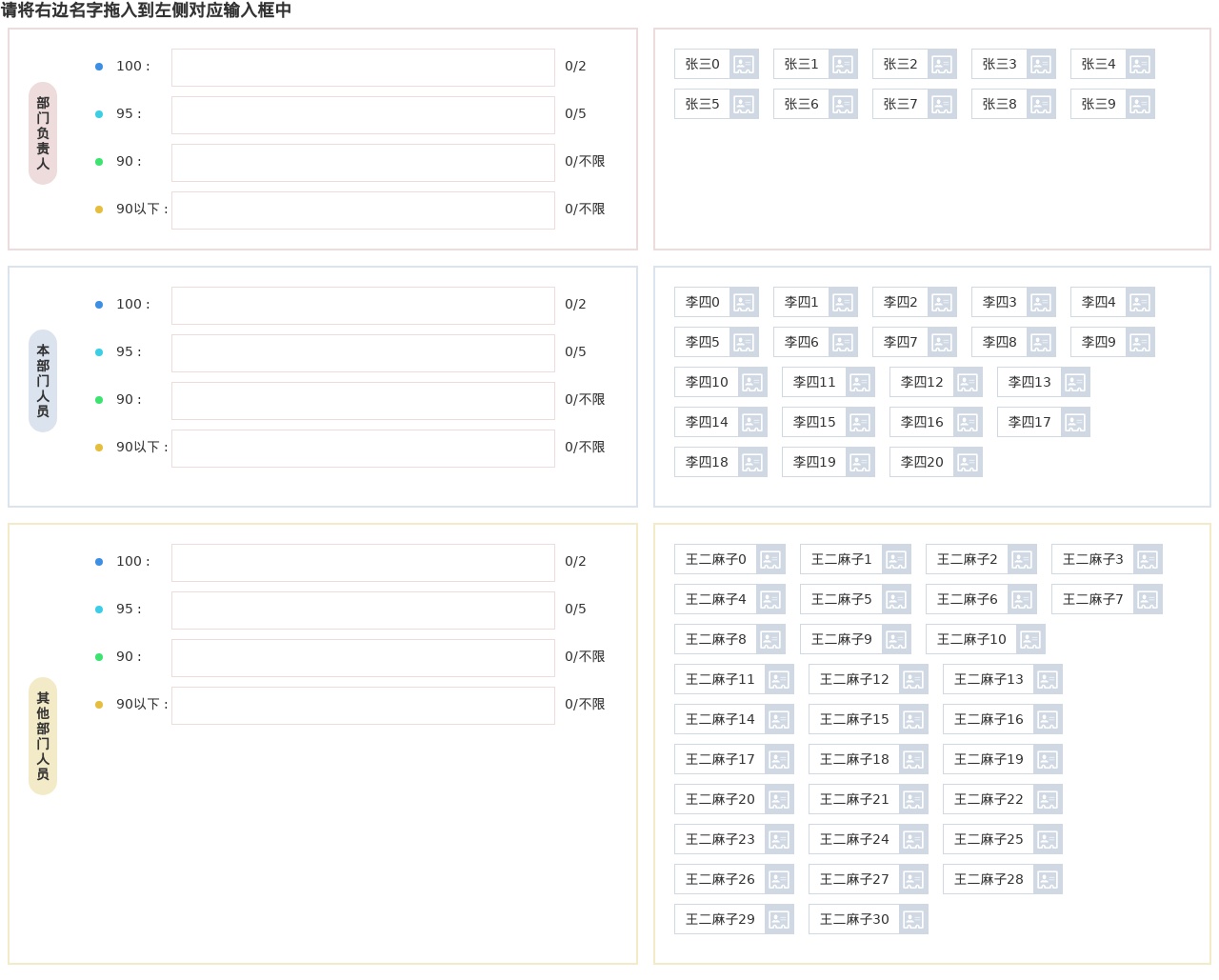Click the ID card icon beside 李四10

[x=752, y=383]
